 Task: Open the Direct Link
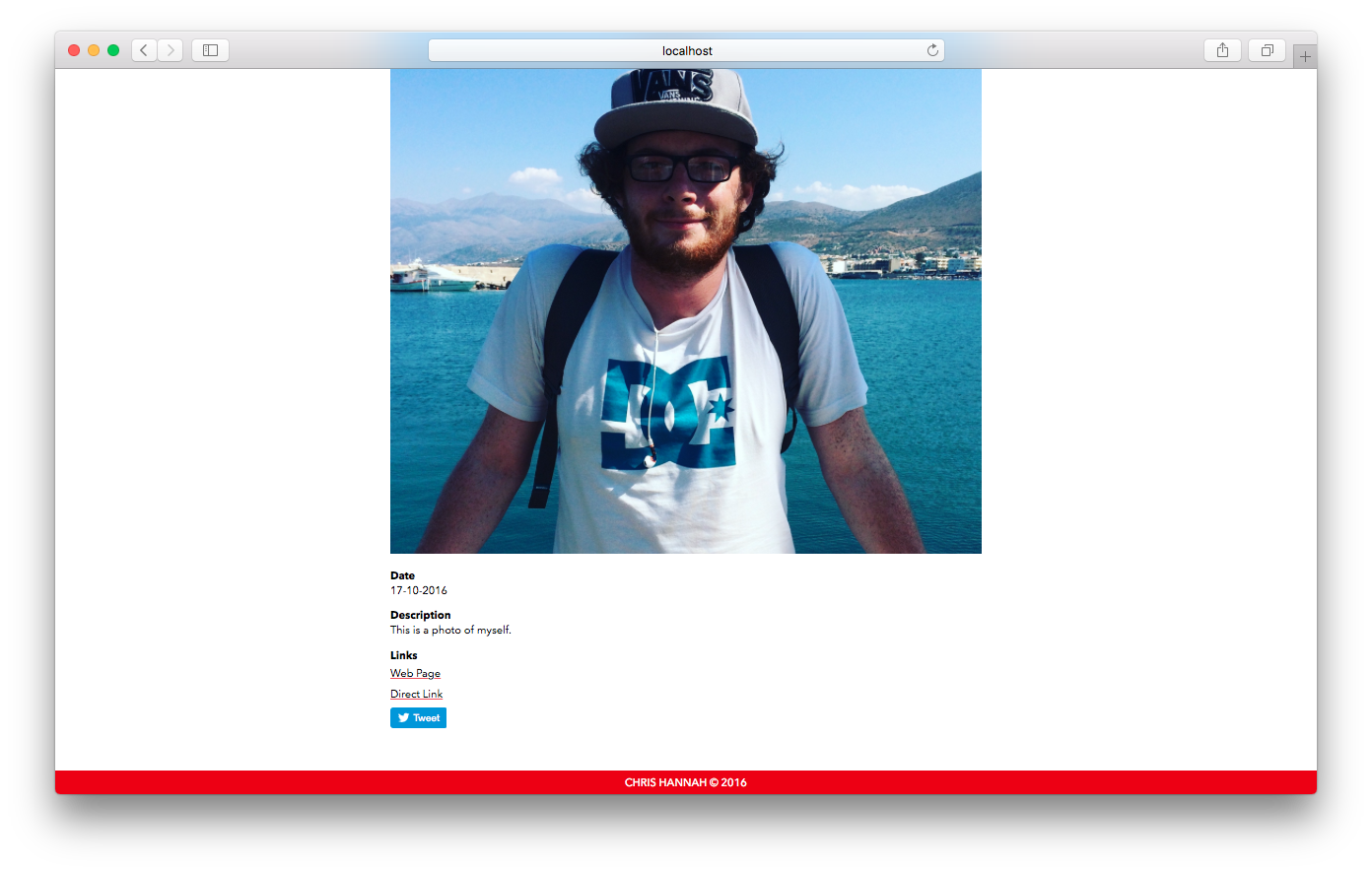tap(416, 695)
